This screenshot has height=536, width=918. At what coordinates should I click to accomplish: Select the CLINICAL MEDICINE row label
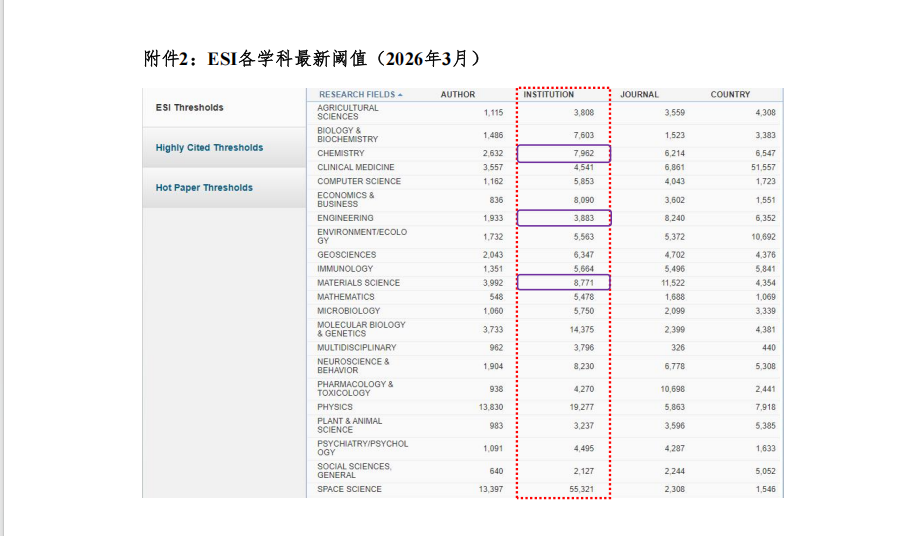click(x=356, y=168)
